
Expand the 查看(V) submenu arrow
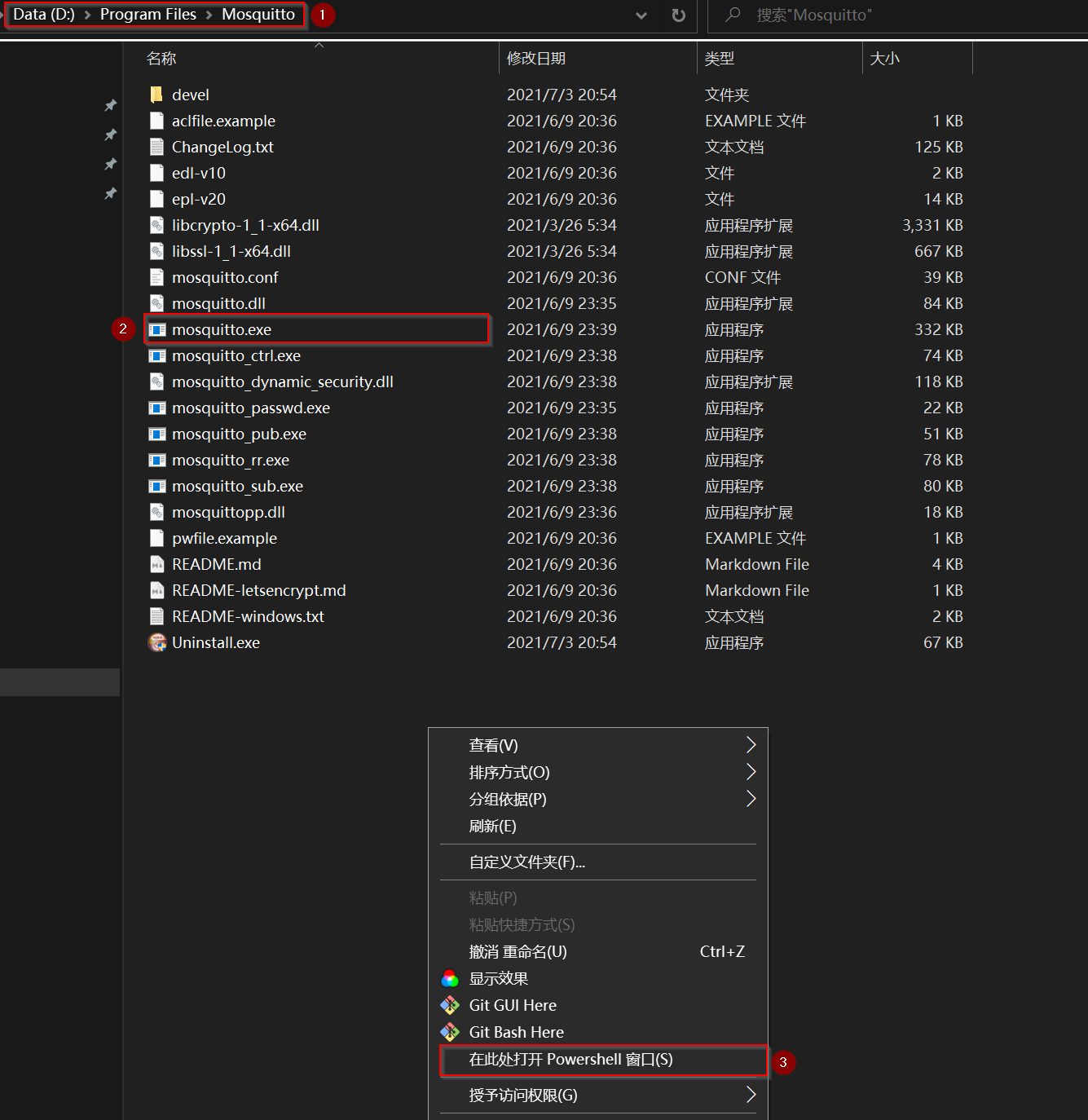click(751, 745)
